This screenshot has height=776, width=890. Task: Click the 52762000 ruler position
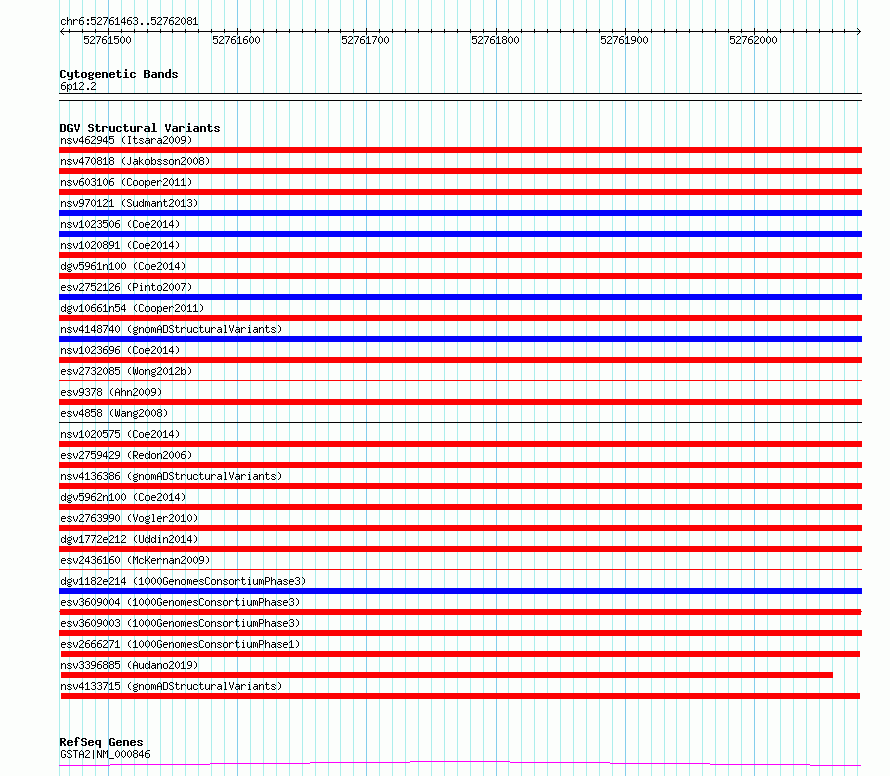753,40
